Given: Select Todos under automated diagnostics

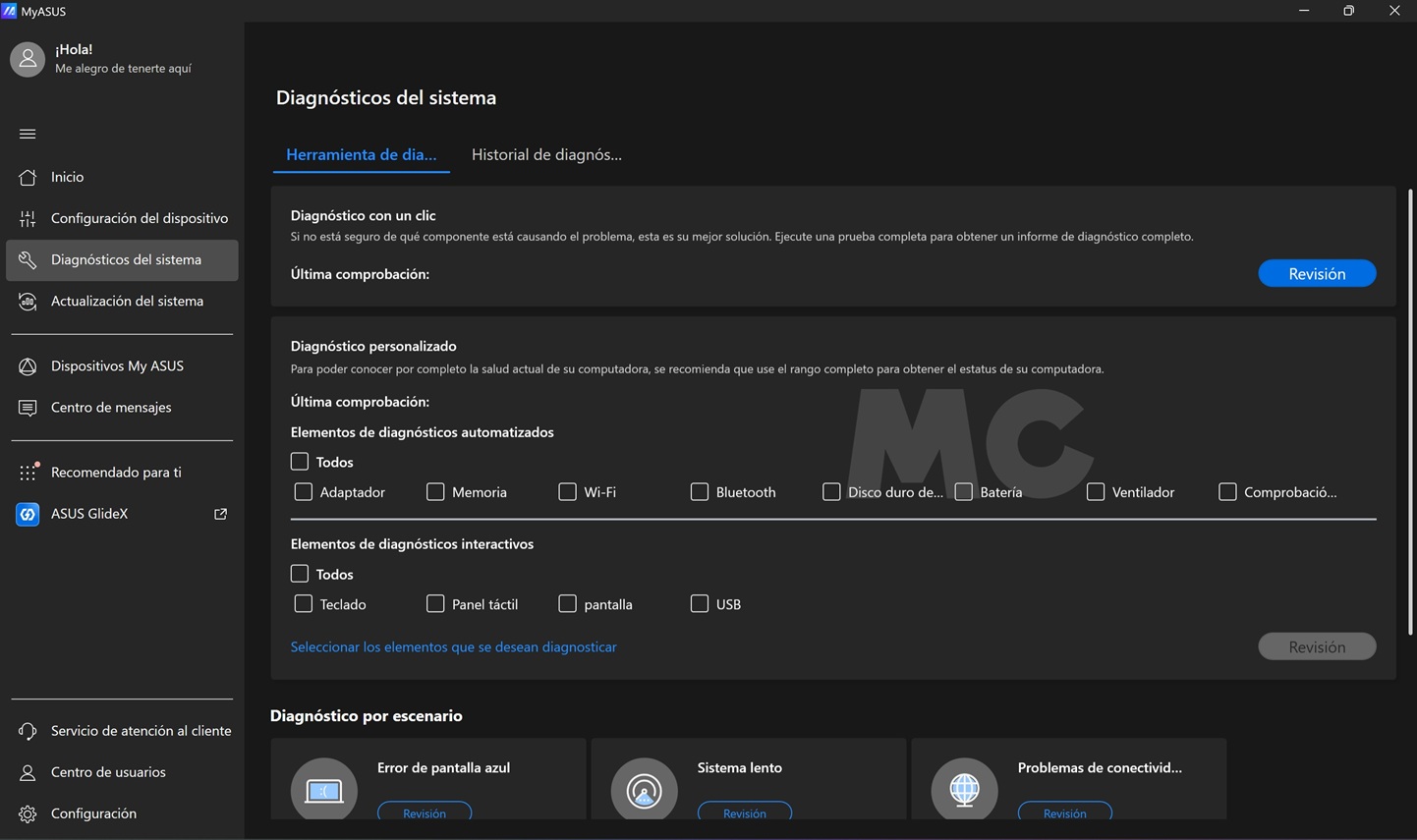Looking at the screenshot, I should click(x=300, y=462).
